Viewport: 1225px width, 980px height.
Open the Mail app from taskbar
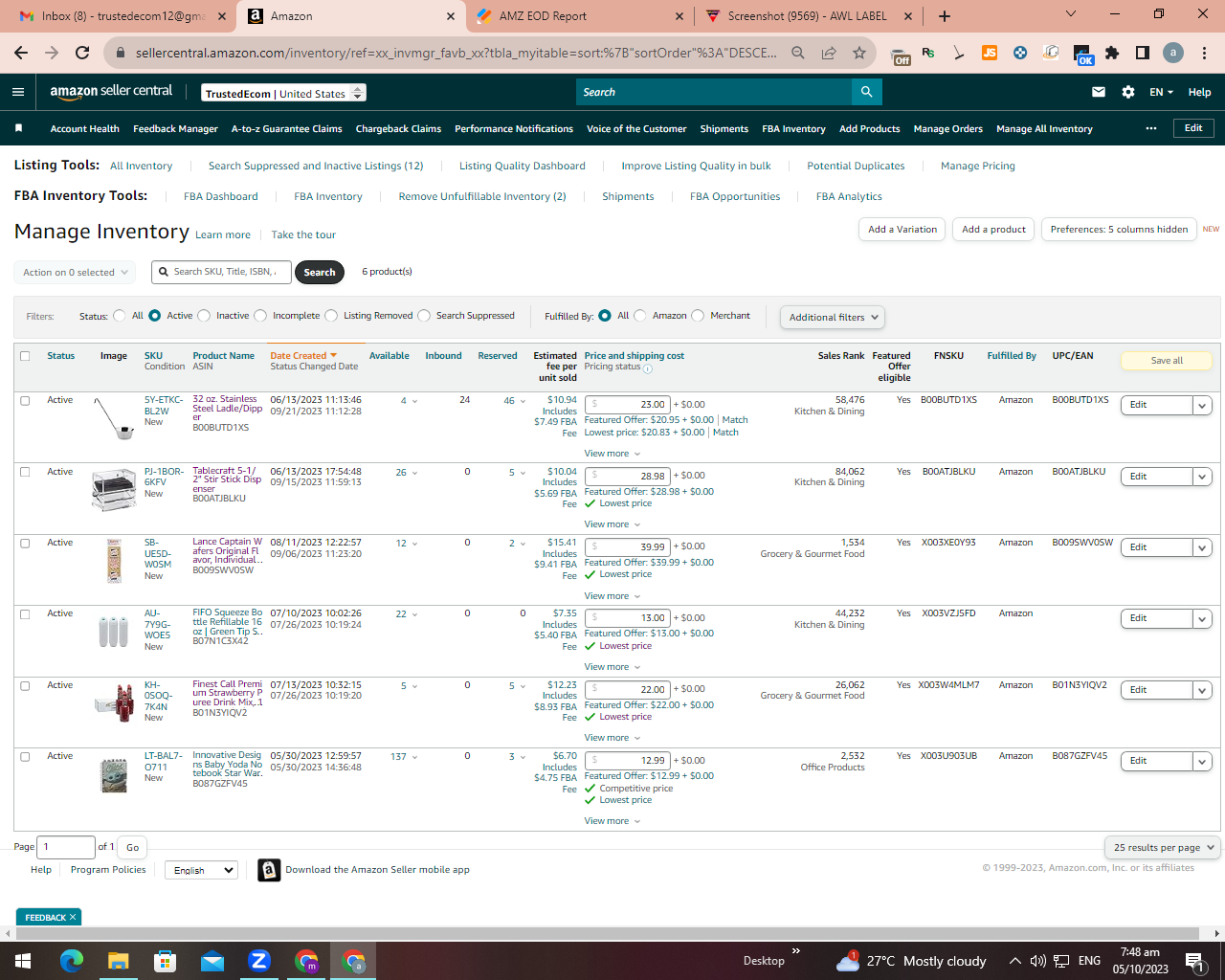coord(212,961)
